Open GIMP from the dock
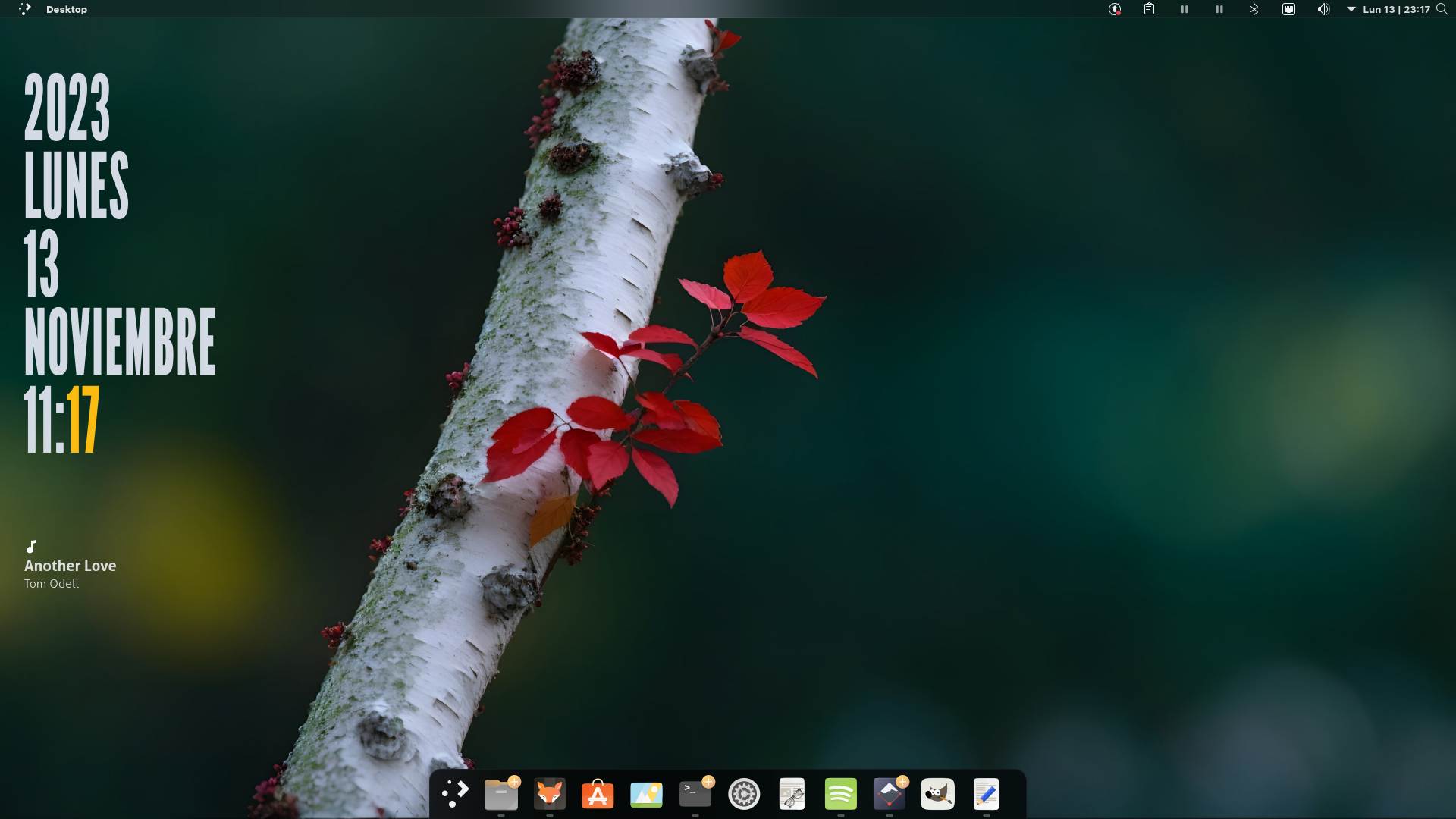This screenshot has height=819, width=1456. [x=937, y=794]
